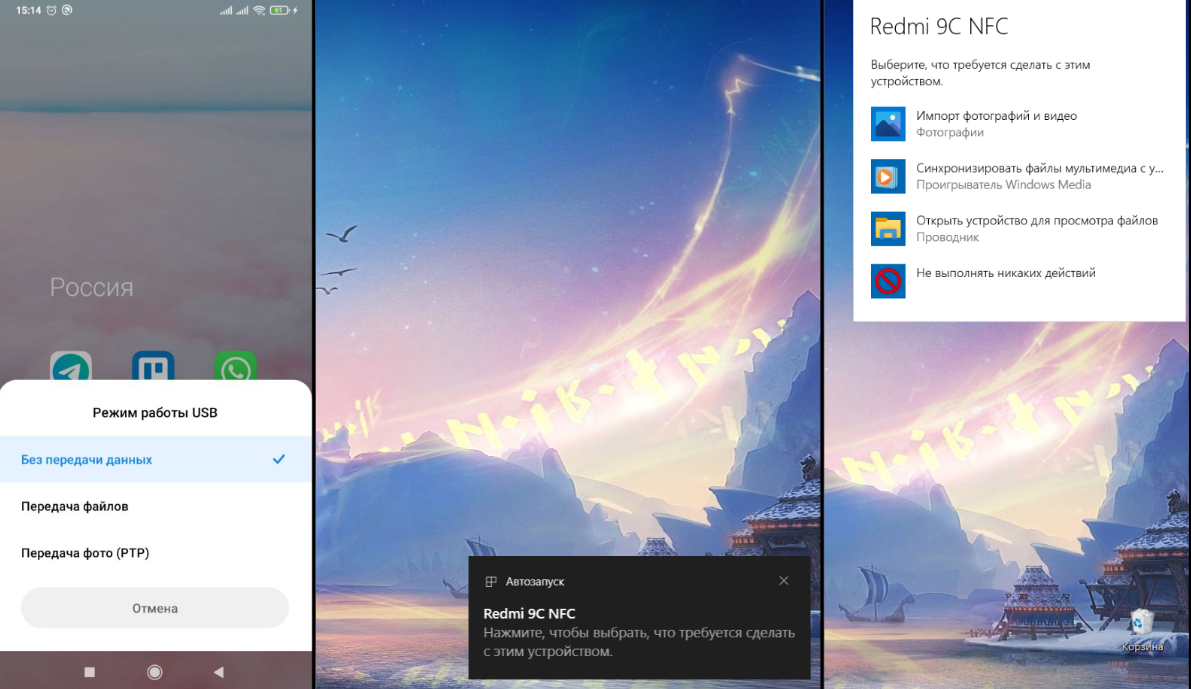Click 'Импорт фотографий и видео' option
This screenshot has height=689, width=1191.
tap(1018, 124)
